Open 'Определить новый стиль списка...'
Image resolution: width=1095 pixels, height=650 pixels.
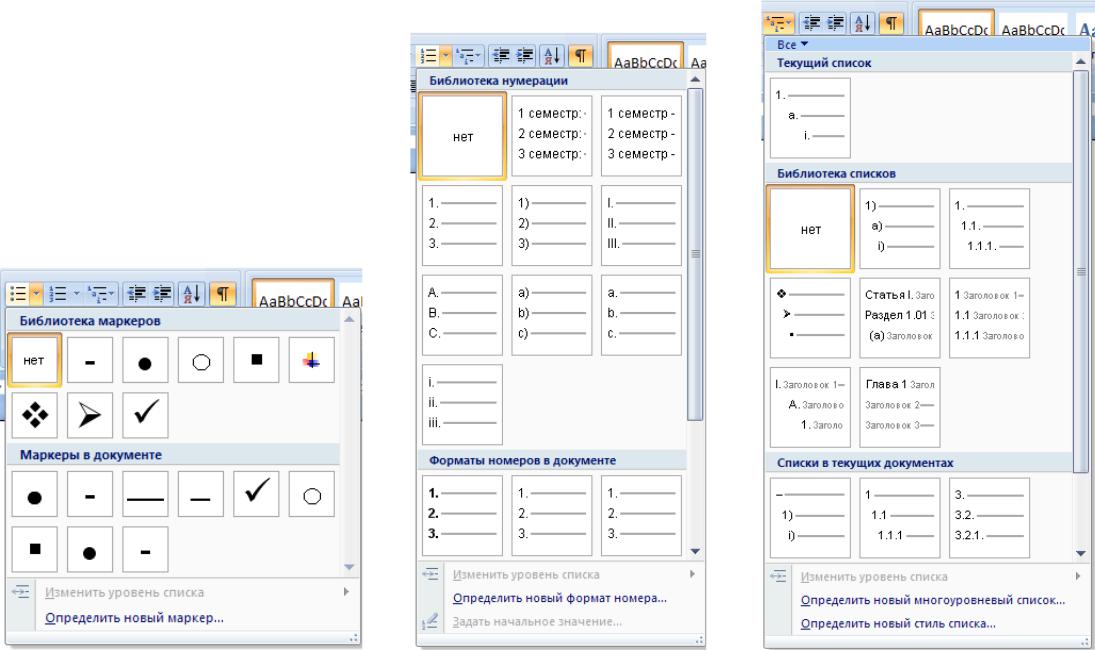tap(898, 623)
